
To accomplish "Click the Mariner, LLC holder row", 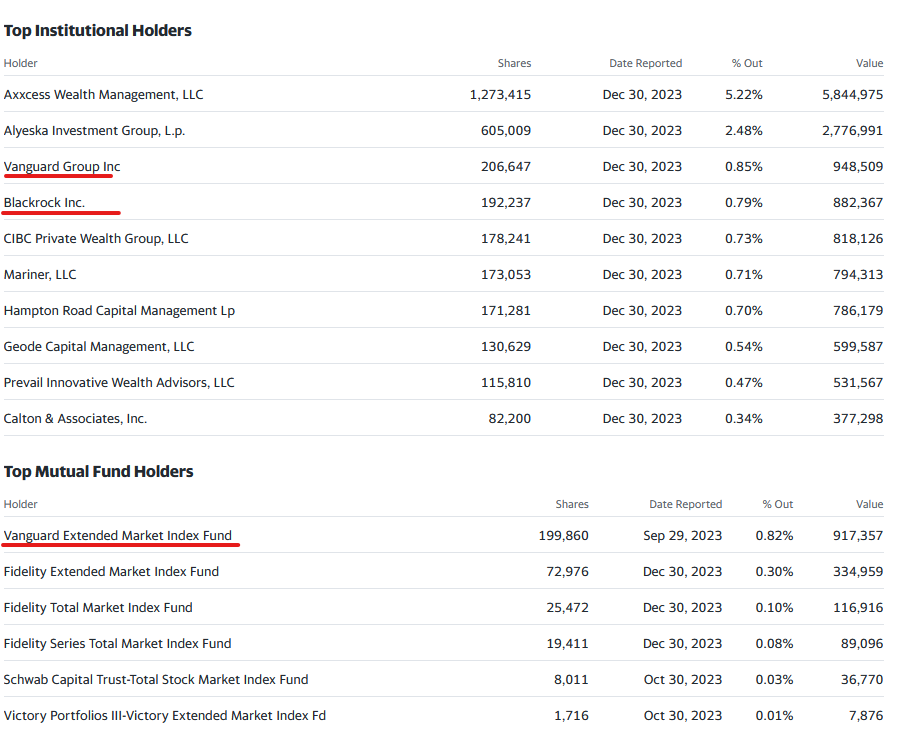I will [x=40, y=274].
